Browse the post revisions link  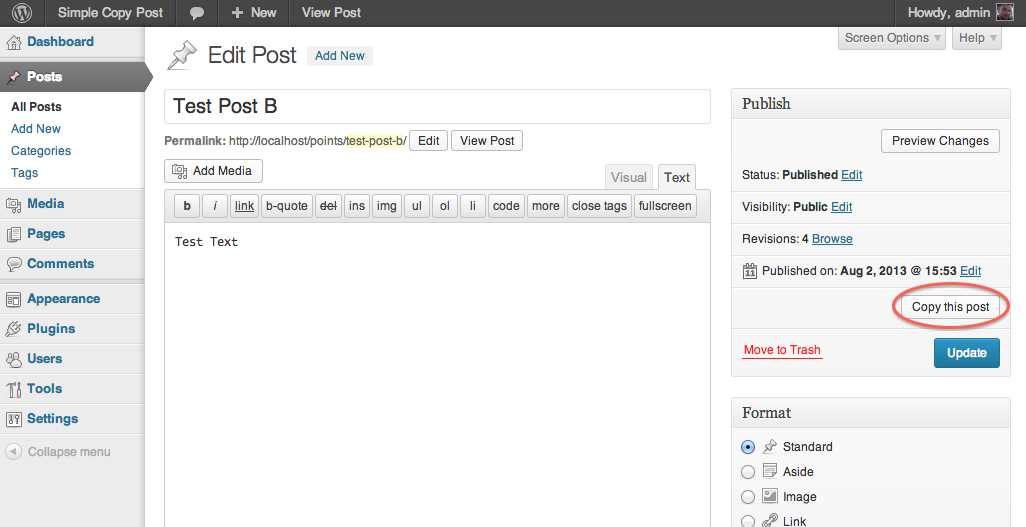832,239
